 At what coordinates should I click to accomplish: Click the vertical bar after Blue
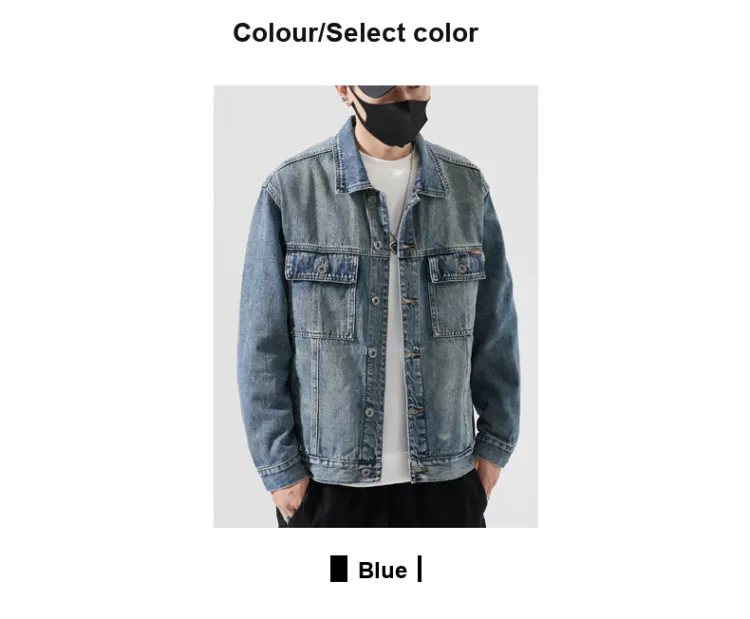419,569
